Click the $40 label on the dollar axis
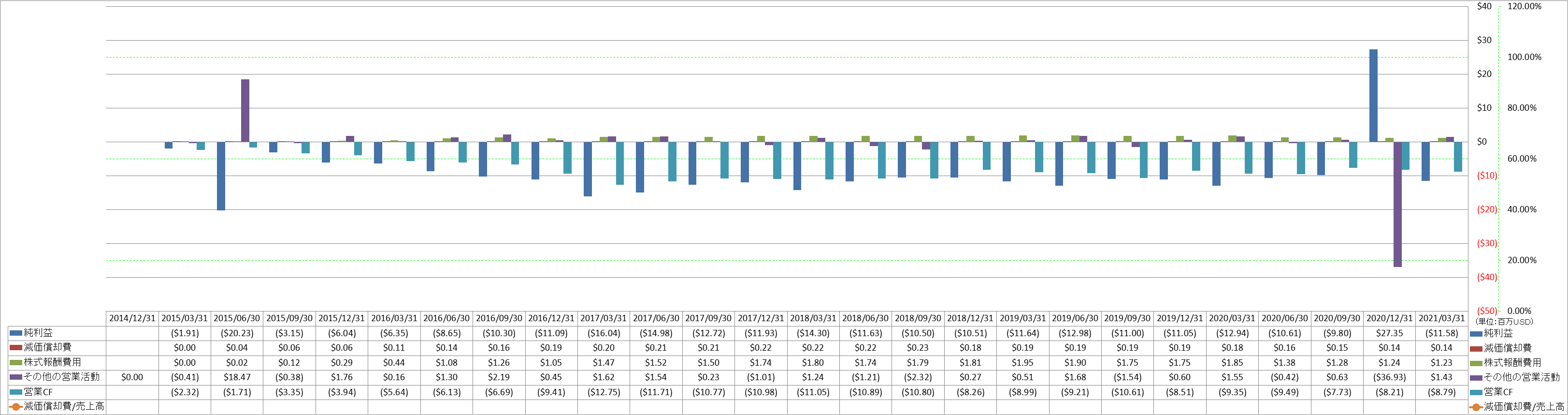 pyautogui.click(x=1484, y=6)
